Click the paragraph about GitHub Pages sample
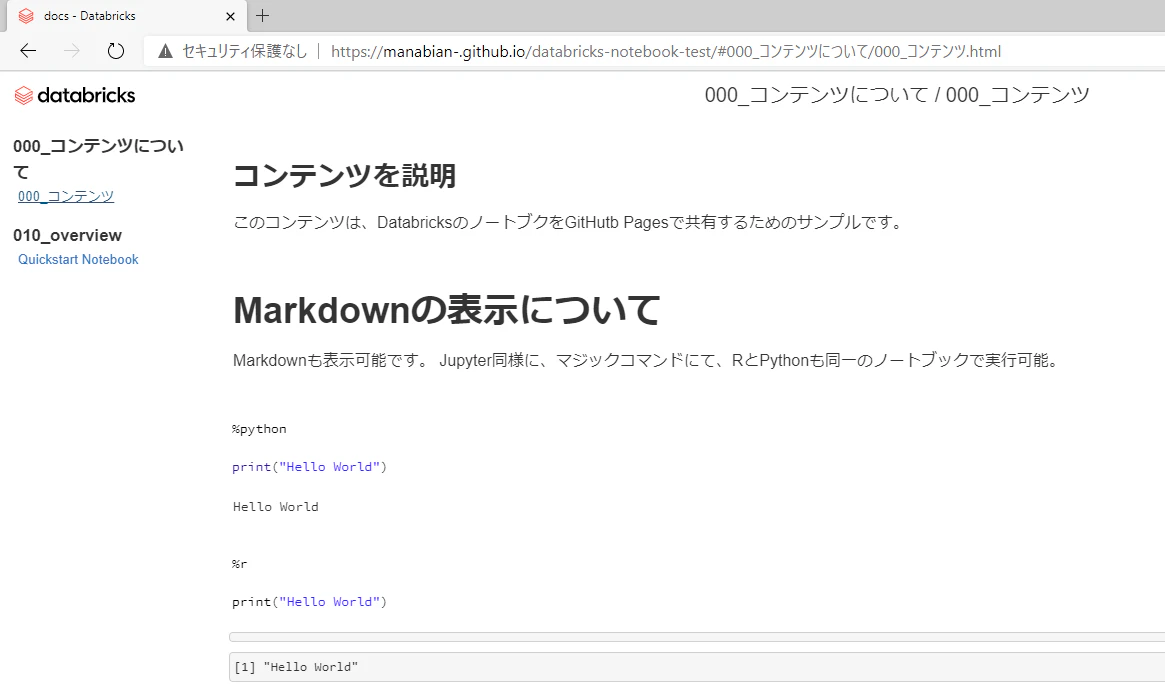This screenshot has width=1165, height=686. coord(568,222)
